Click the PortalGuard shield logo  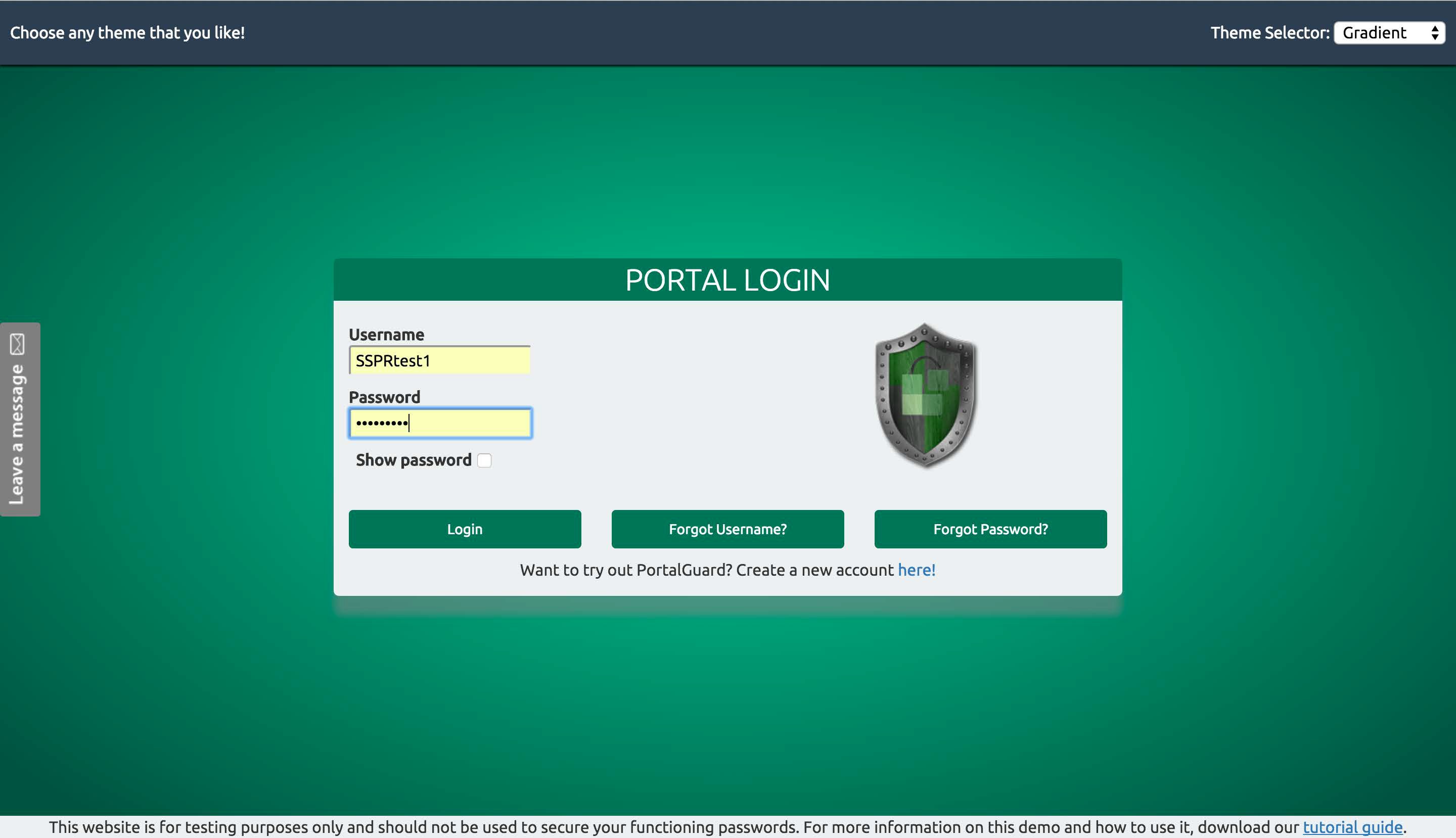[x=925, y=395]
